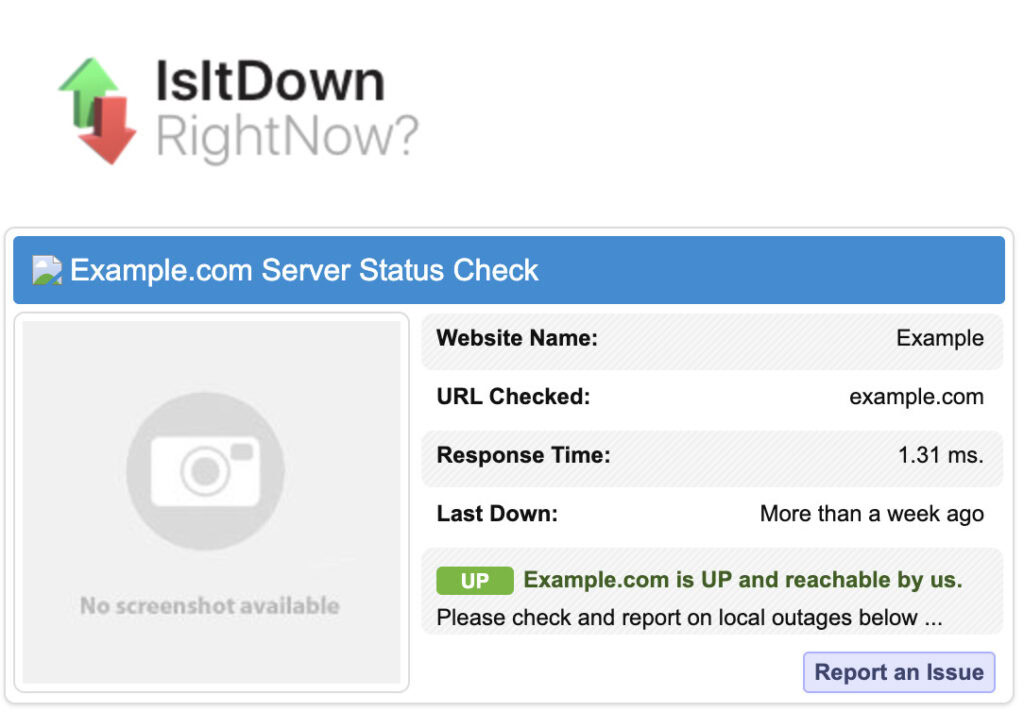The height and width of the screenshot is (712, 1024).
Task: Click the example.com URL value
Action: 916,397
